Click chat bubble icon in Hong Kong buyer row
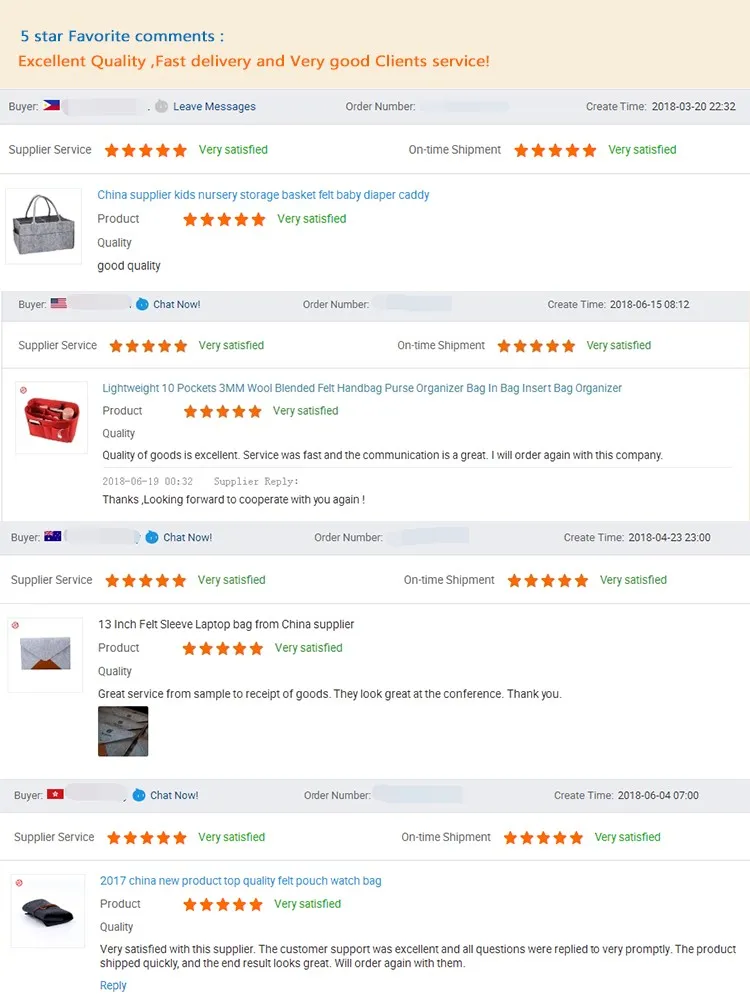The height and width of the screenshot is (1005, 750). pyautogui.click(x=139, y=795)
